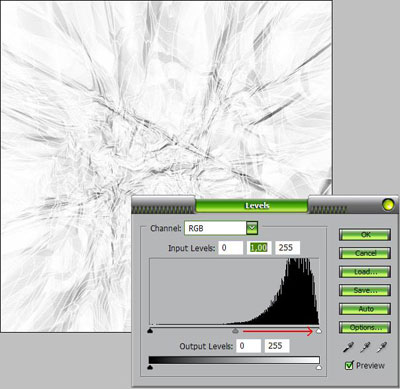Click OK in Levels dialog
This screenshot has width=400, height=389.
click(x=365, y=235)
